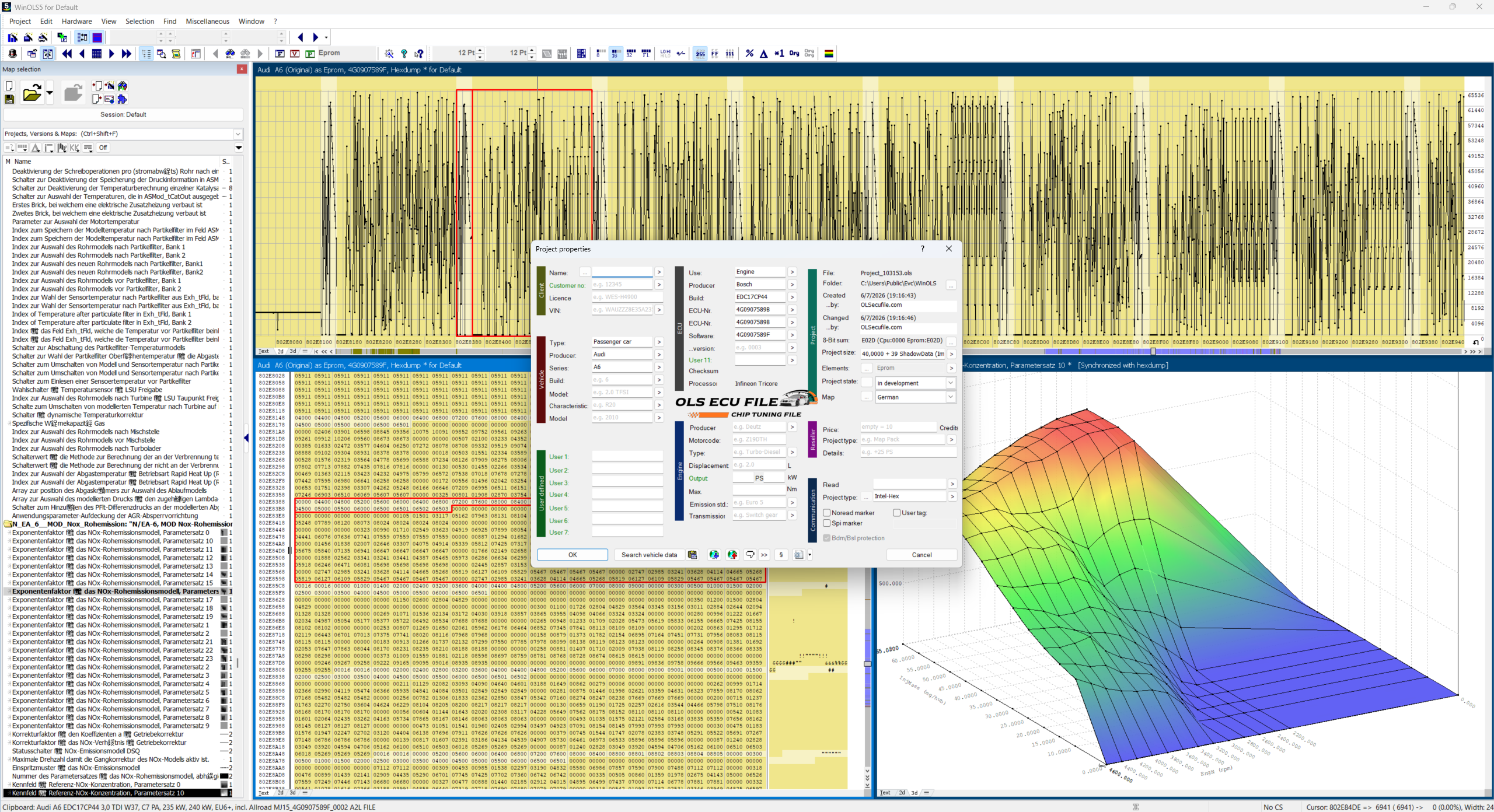Tick the User tag checkbox
The width and height of the screenshot is (1494, 812).
896,513
